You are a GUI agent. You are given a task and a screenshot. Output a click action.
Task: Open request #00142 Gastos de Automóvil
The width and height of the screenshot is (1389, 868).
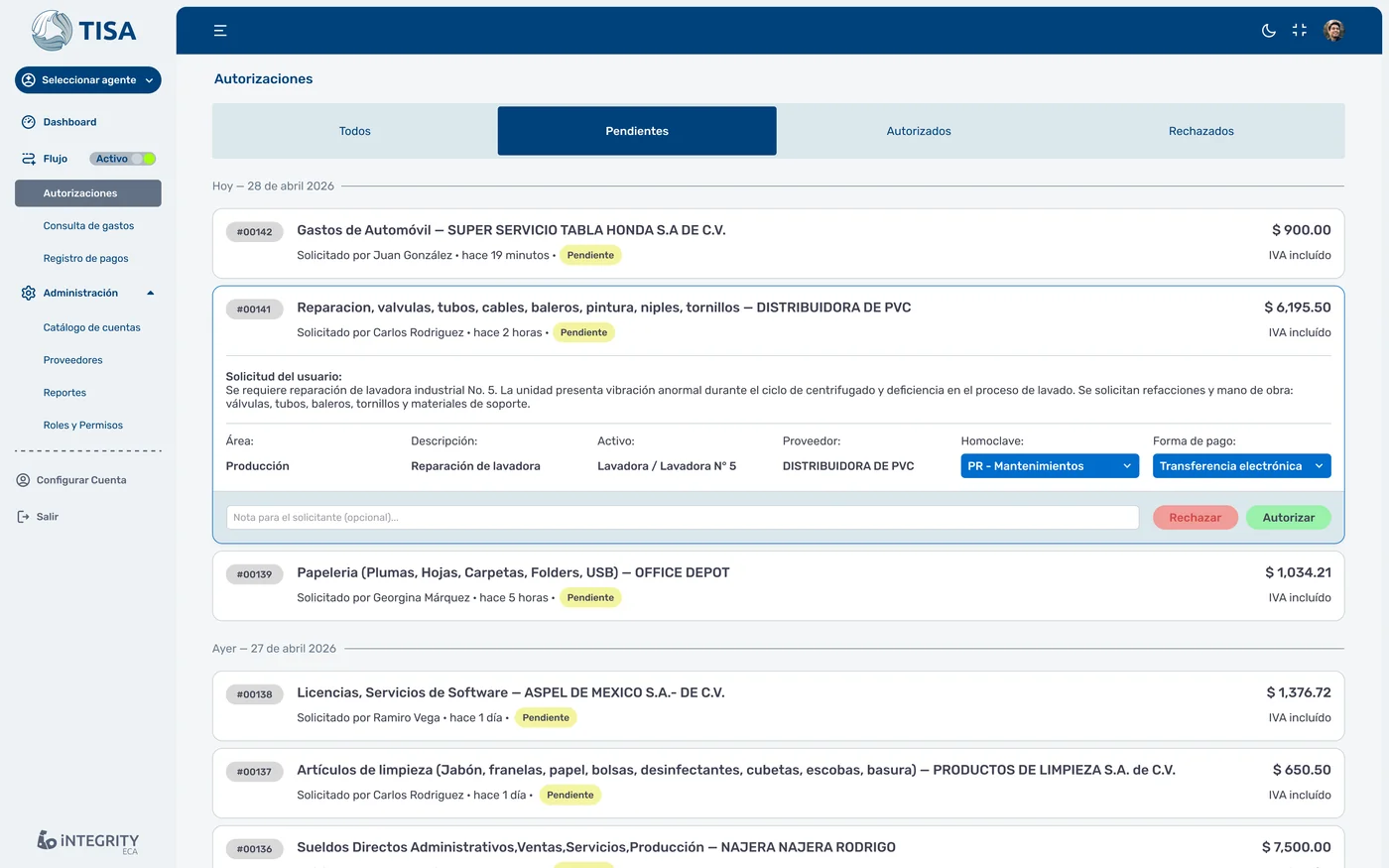point(778,243)
